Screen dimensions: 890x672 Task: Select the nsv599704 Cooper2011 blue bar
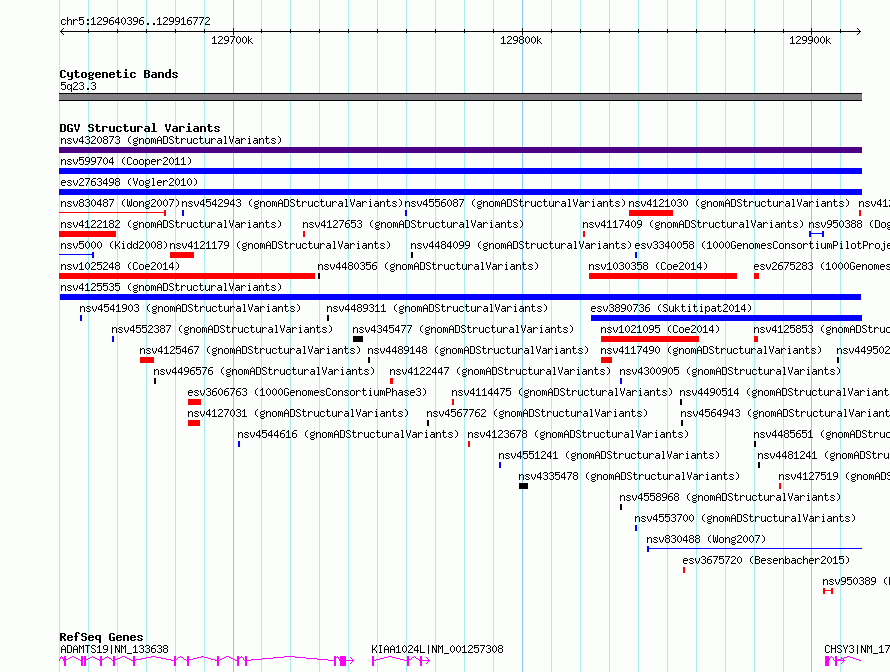460,171
